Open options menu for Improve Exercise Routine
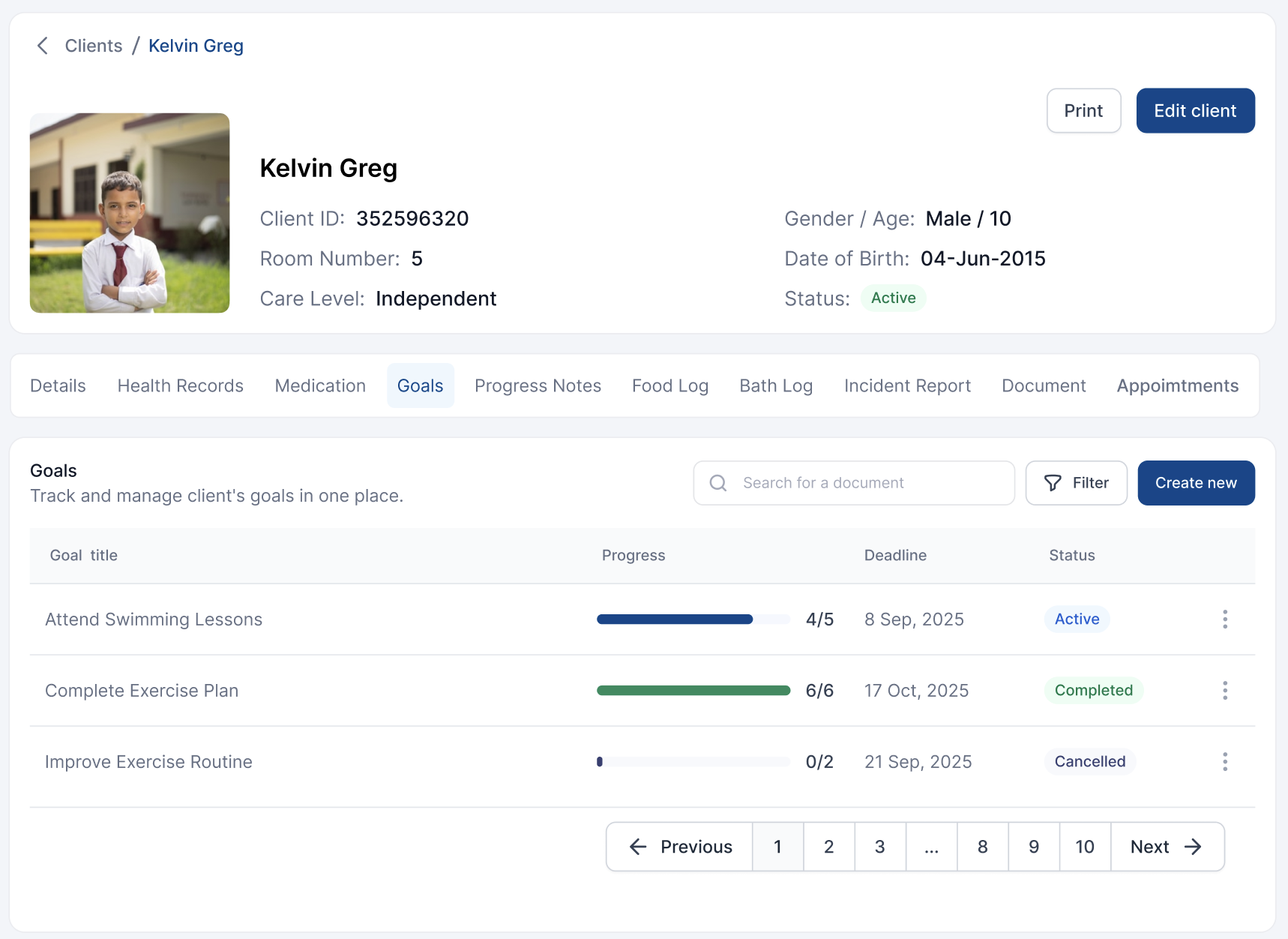This screenshot has width=1288, height=939. tap(1224, 762)
